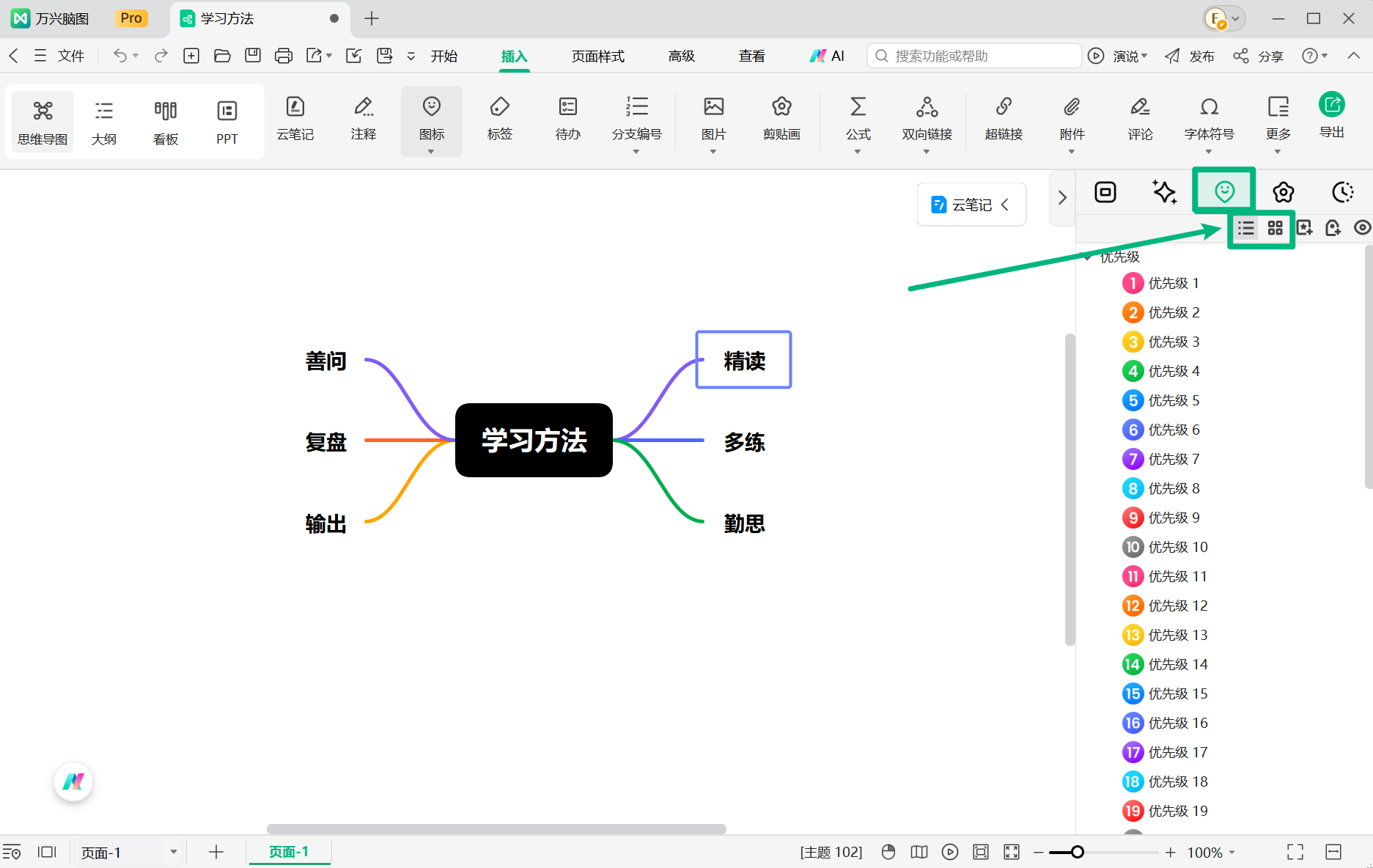This screenshot has width=1373, height=868.
Task: Toggle the outline panel in status bar
Action: coord(12,852)
